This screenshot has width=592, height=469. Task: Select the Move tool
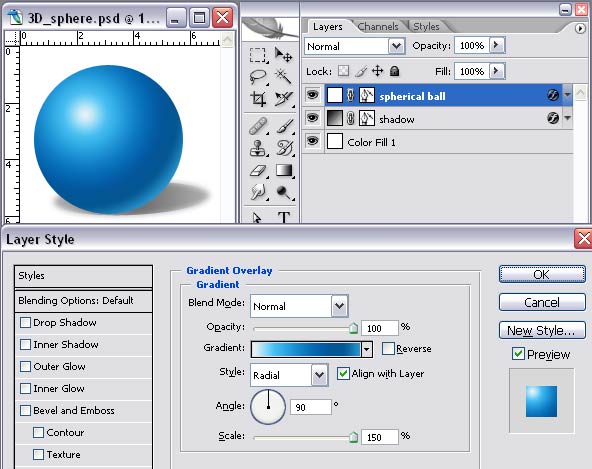(x=283, y=55)
